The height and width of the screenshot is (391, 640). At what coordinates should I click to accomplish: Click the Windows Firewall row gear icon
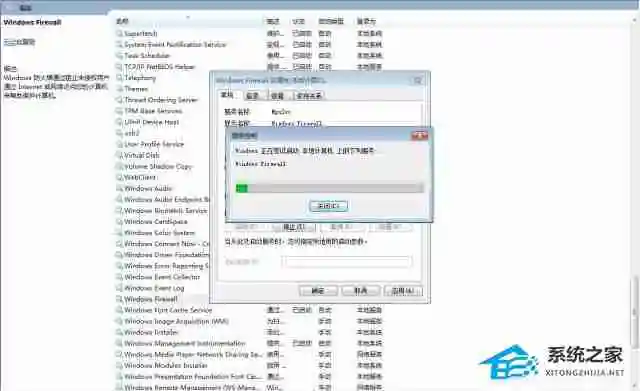pyautogui.click(x=119, y=299)
